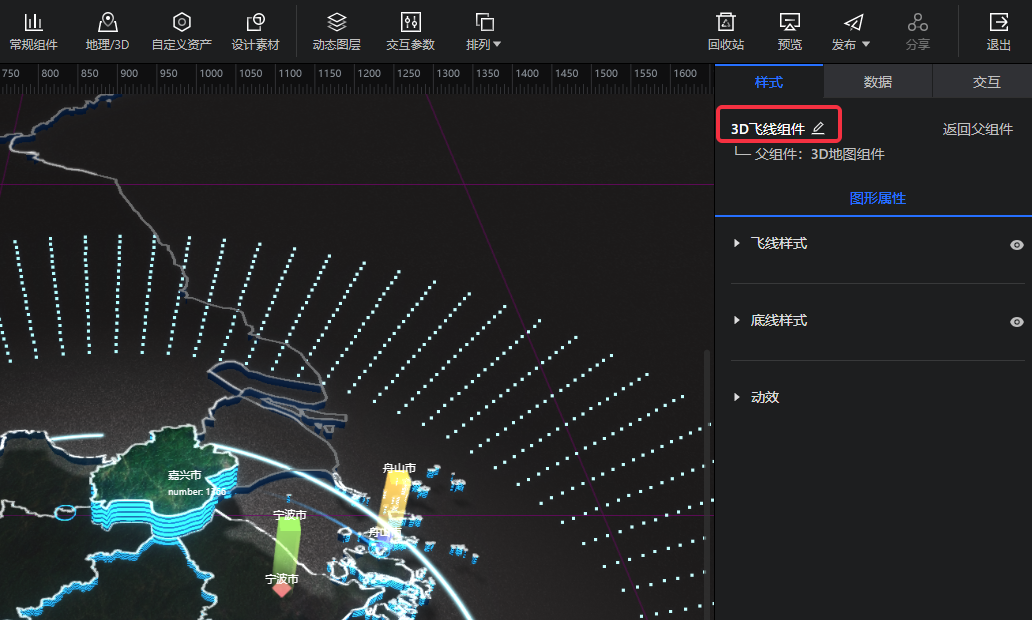Edit the 3D飞线组件 name with pencil icon
The image size is (1032, 620).
point(818,128)
